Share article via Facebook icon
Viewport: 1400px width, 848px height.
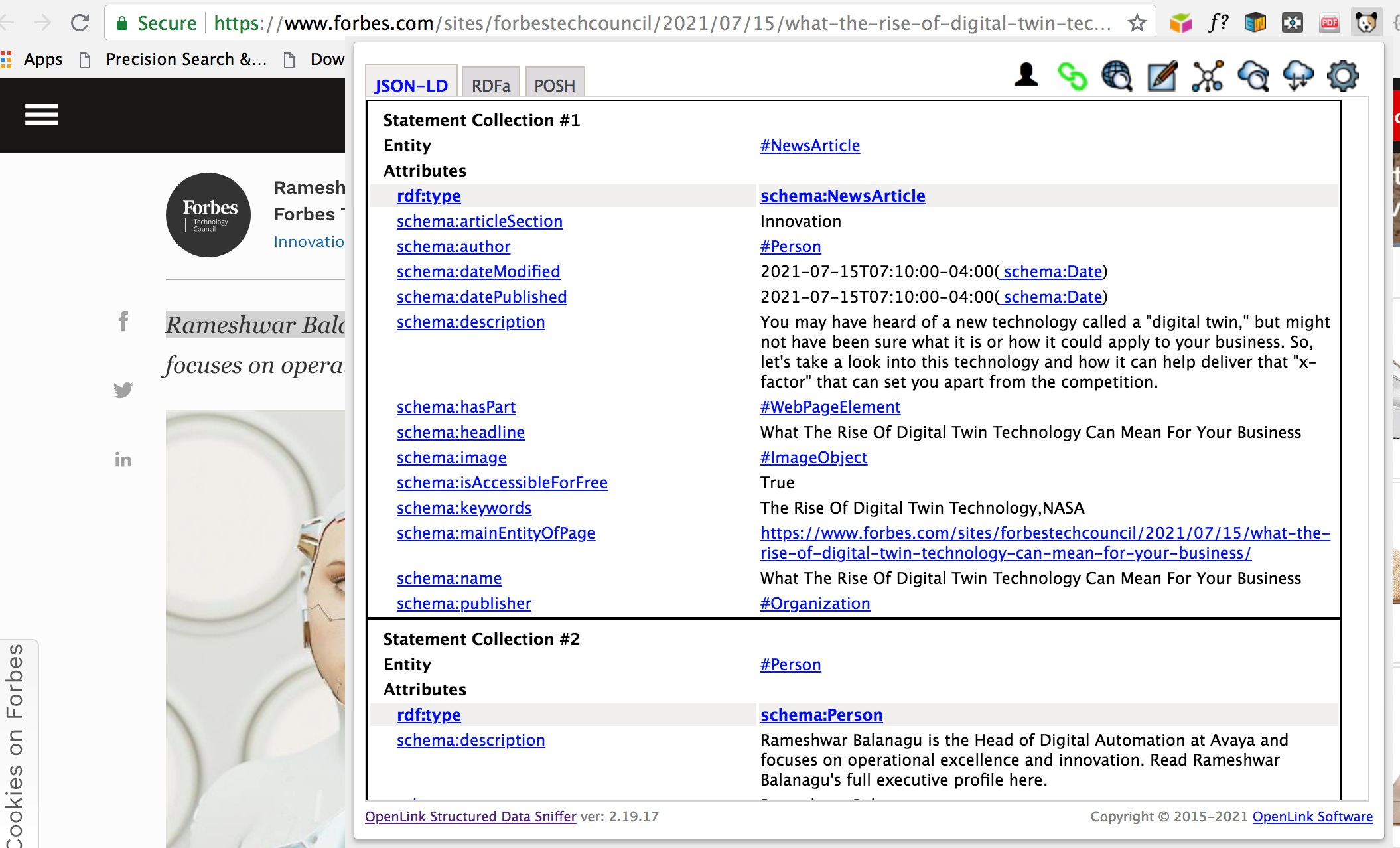[x=123, y=322]
